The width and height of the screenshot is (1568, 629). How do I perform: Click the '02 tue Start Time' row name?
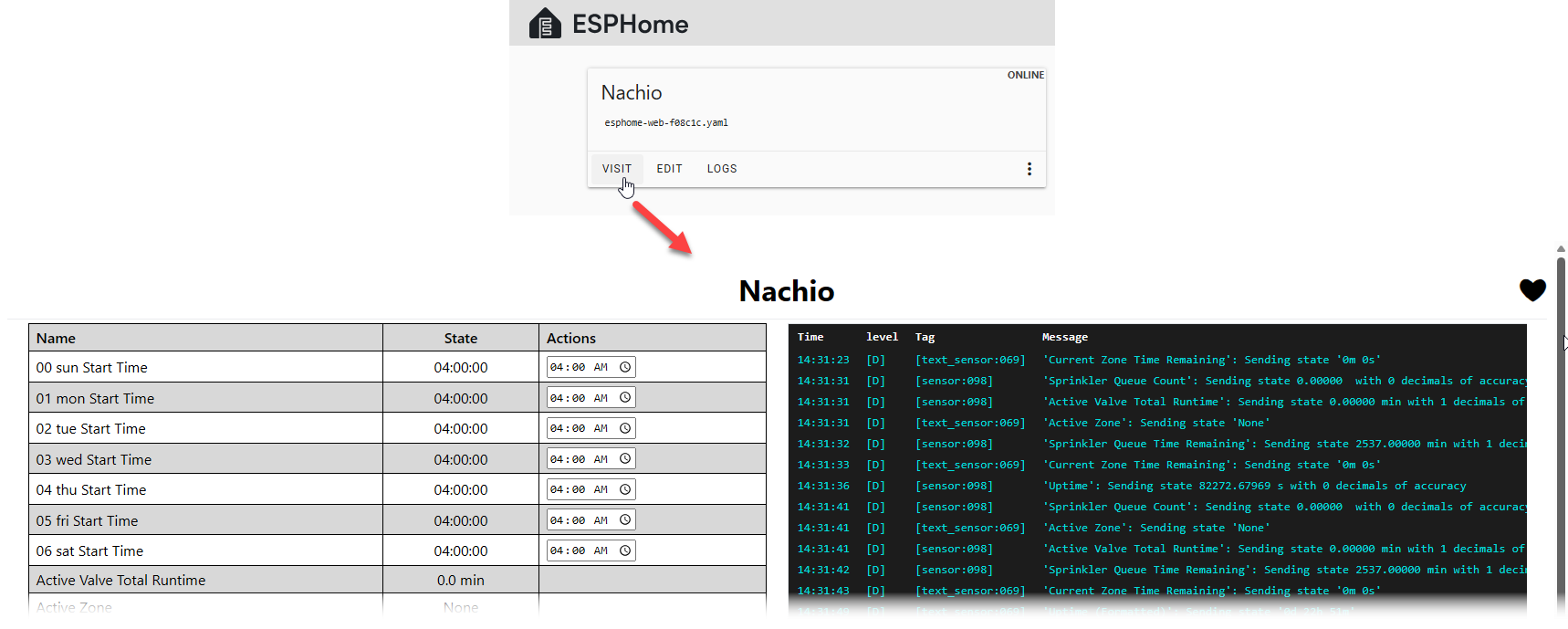91,428
